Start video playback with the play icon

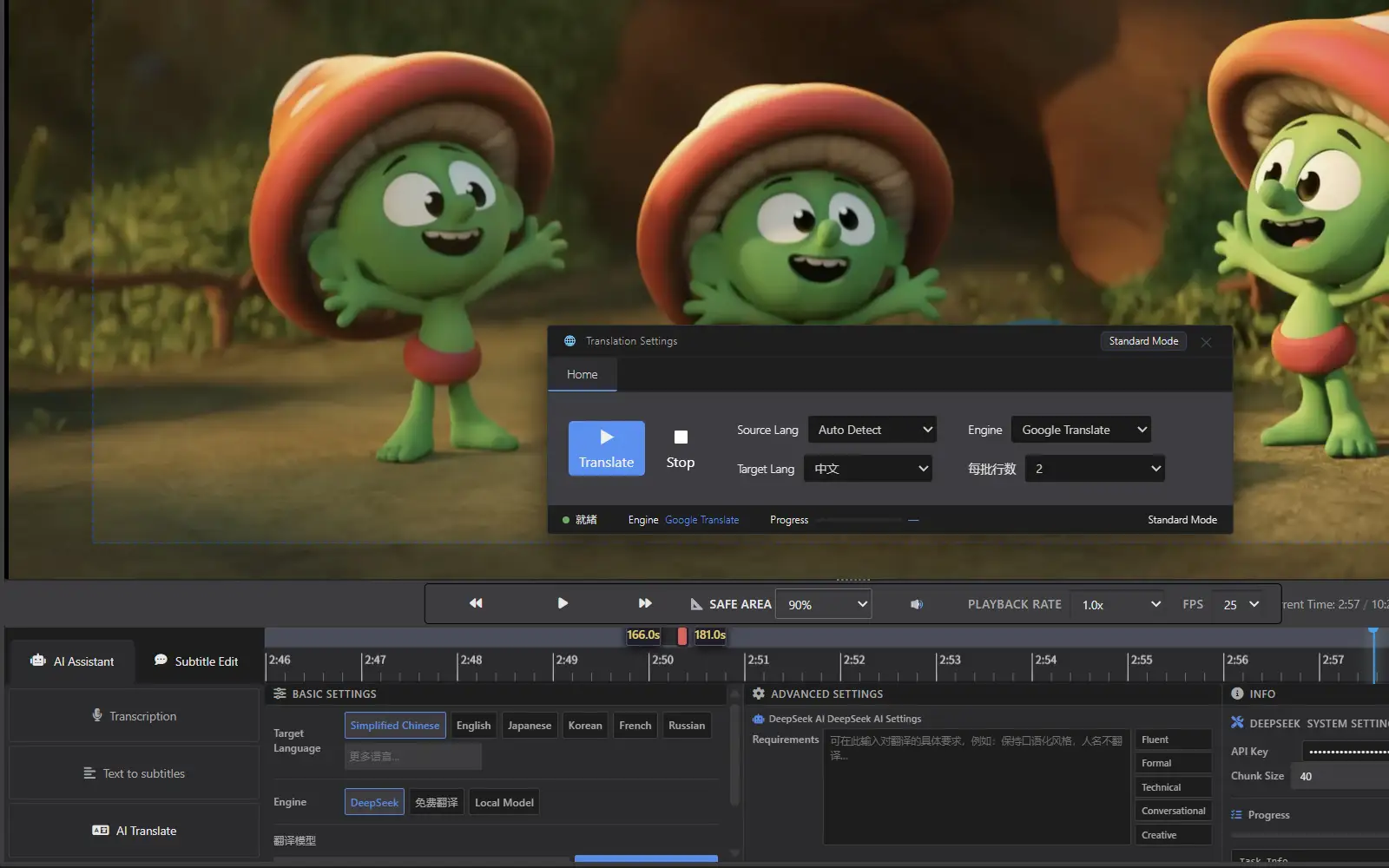point(563,603)
